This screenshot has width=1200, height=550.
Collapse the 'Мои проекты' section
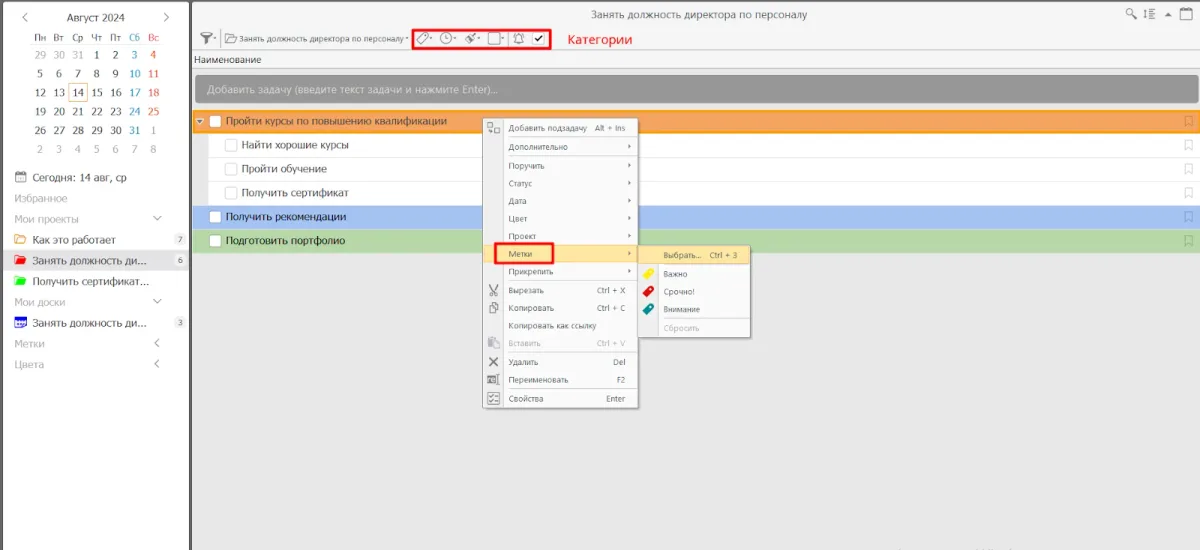[x=157, y=219]
